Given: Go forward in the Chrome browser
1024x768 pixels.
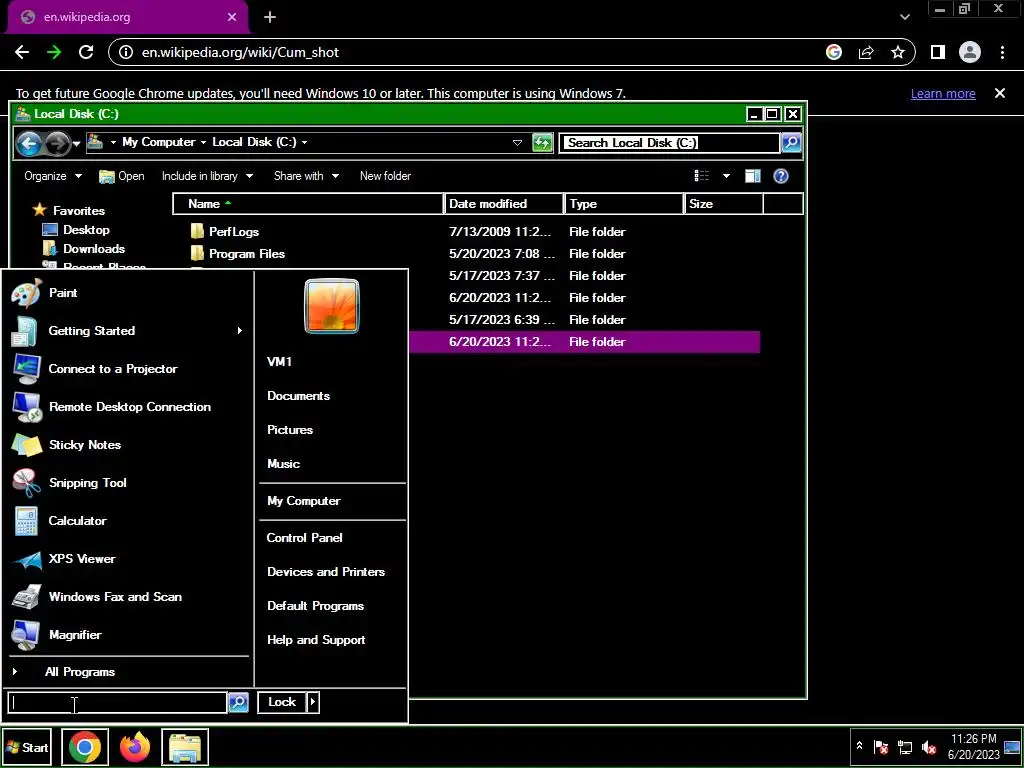Looking at the screenshot, I should point(54,52).
